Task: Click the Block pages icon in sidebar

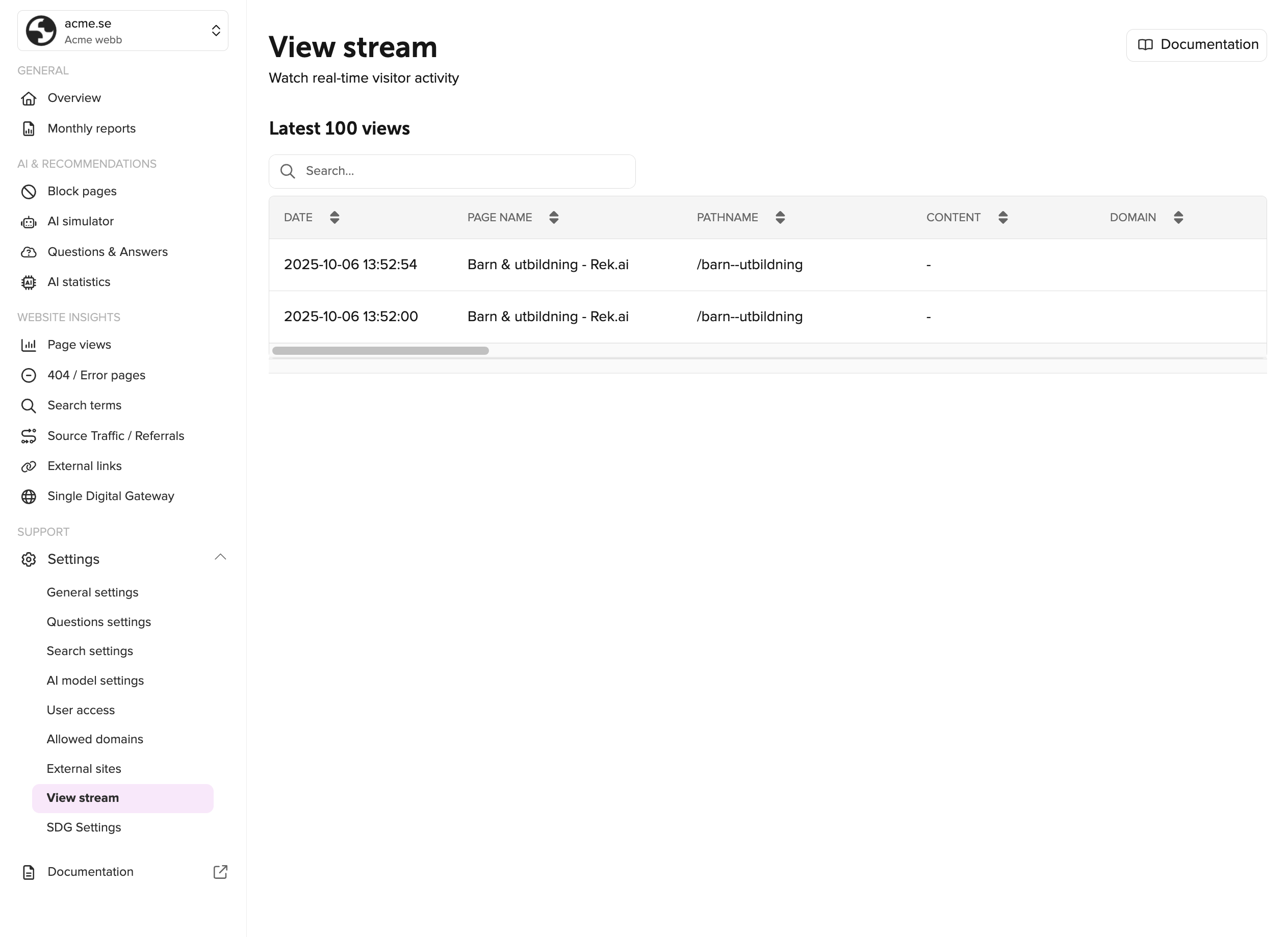Action: [x=29, y=192]
